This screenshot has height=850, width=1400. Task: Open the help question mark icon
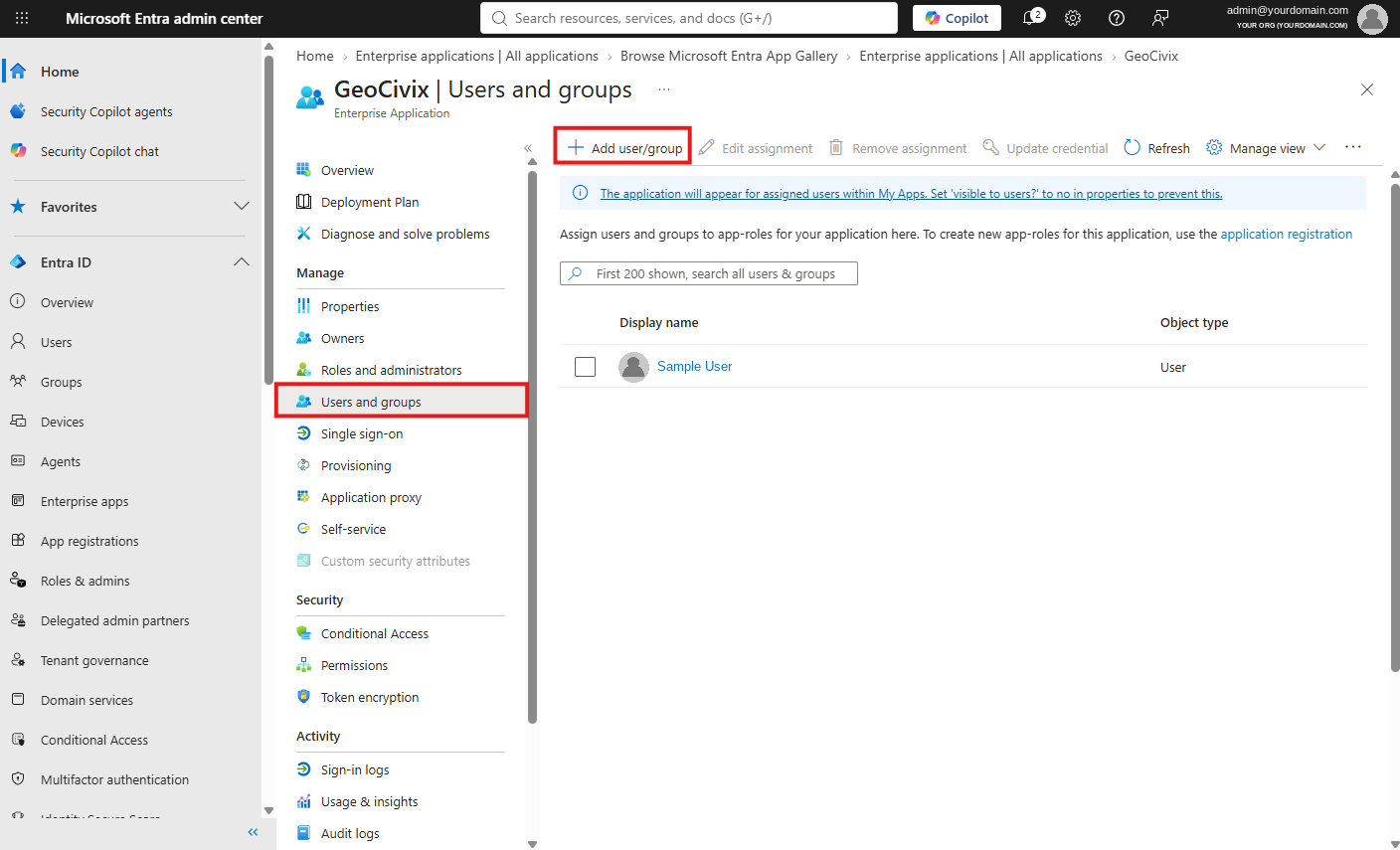point(1117,18)
